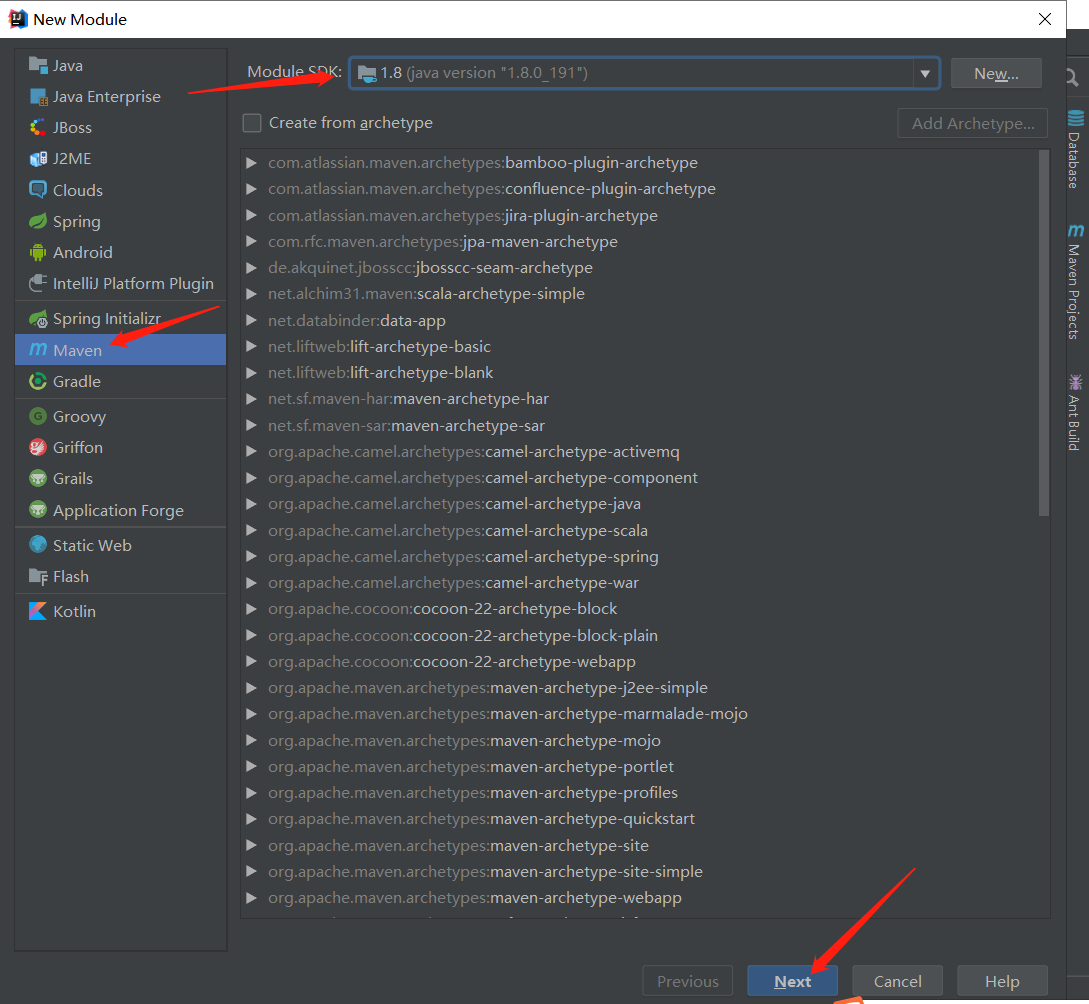The width and height of the screenshot is (1089, 1004).
Task: Select the Grails icon
Action: (x=38, y=478)
